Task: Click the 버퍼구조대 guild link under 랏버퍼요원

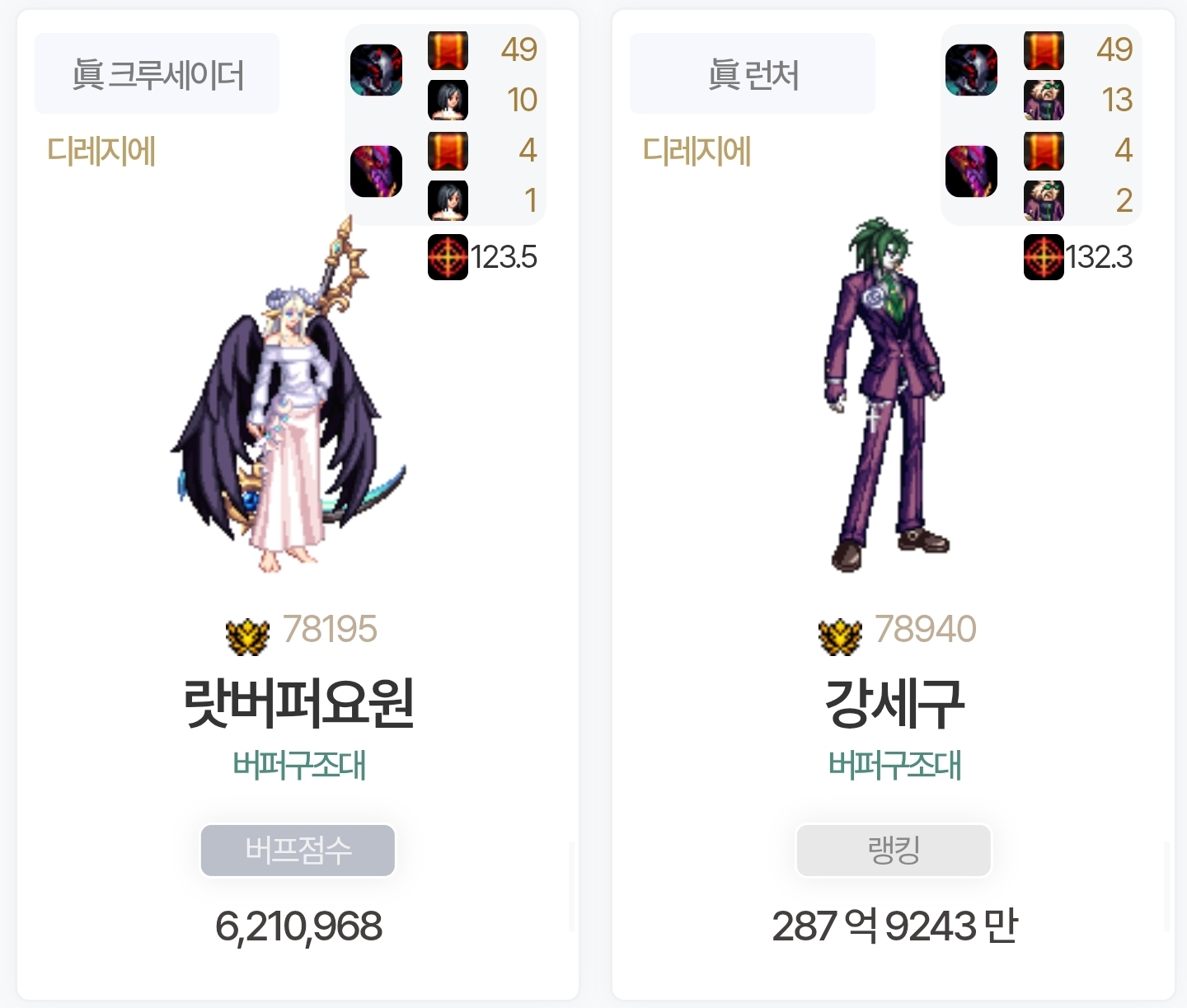Action: click(298, 766)
